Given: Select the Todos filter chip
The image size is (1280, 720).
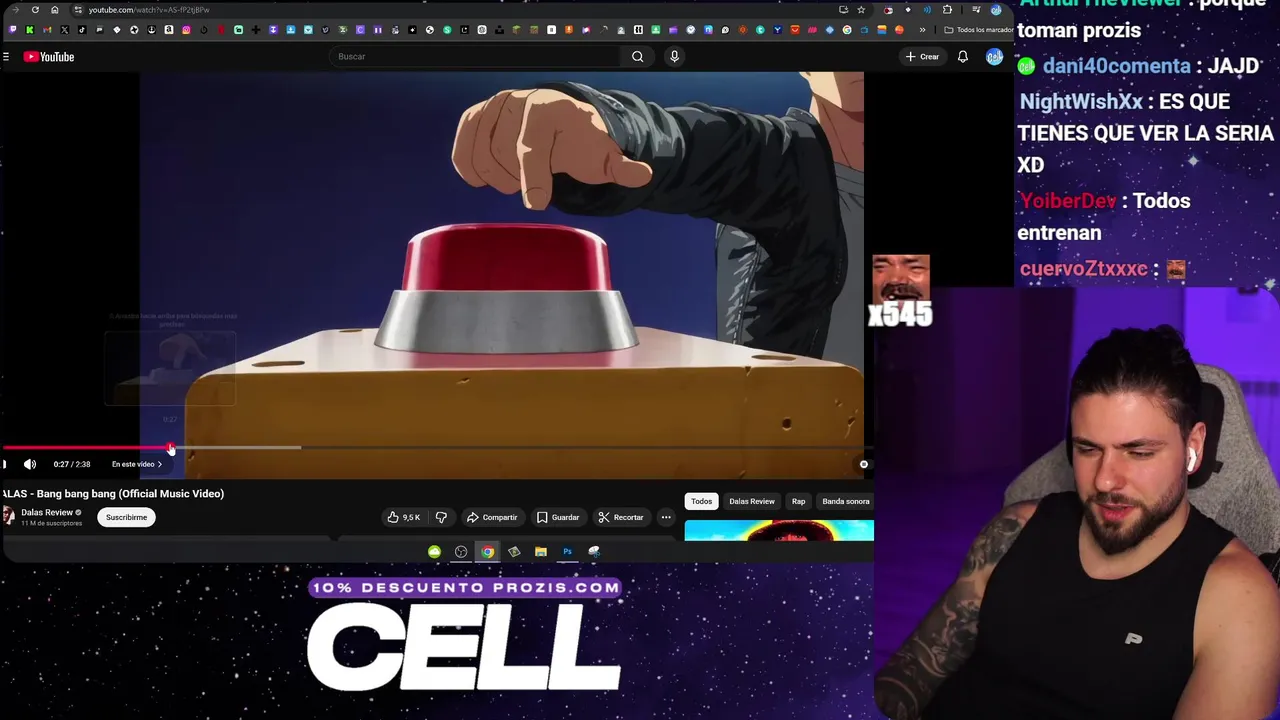Looking at the screenshot, I should [701, 501].
